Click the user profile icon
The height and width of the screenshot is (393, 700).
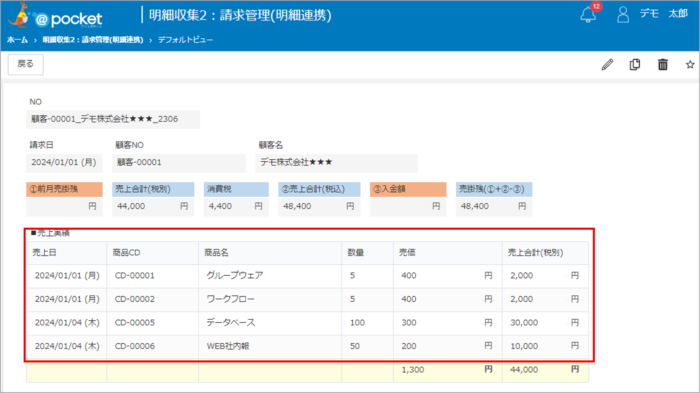(x=623, y=15)
